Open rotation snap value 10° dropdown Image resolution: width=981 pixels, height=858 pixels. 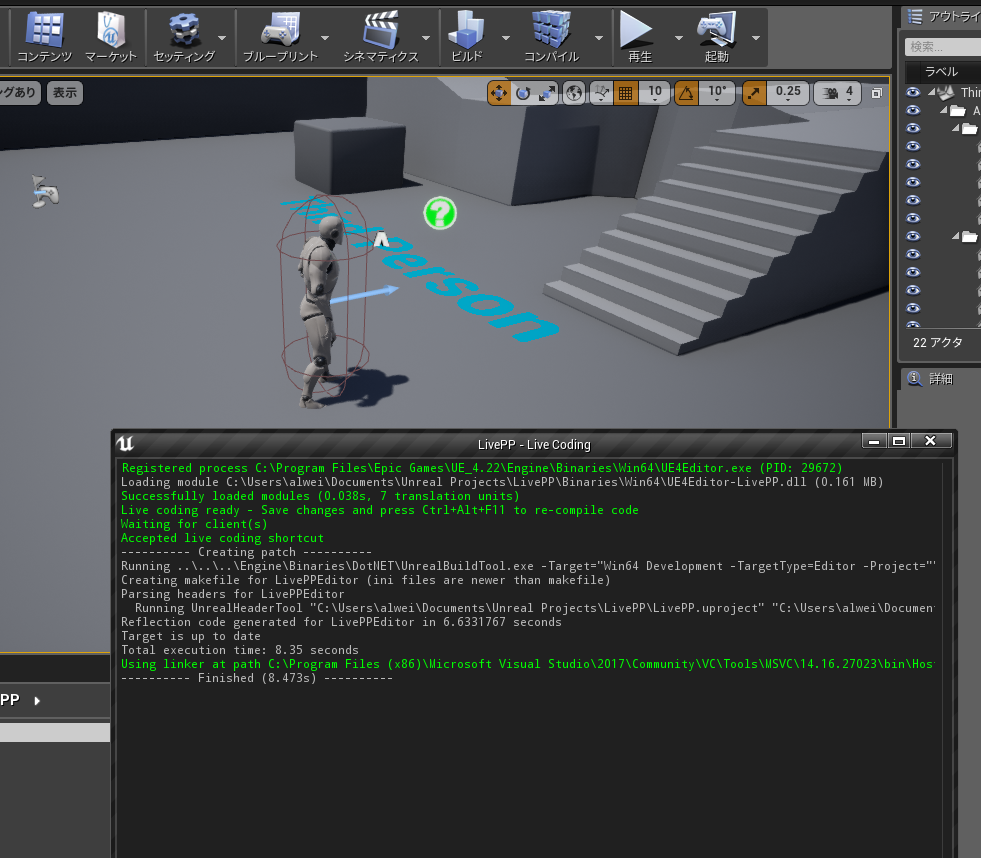coord(717,93)
